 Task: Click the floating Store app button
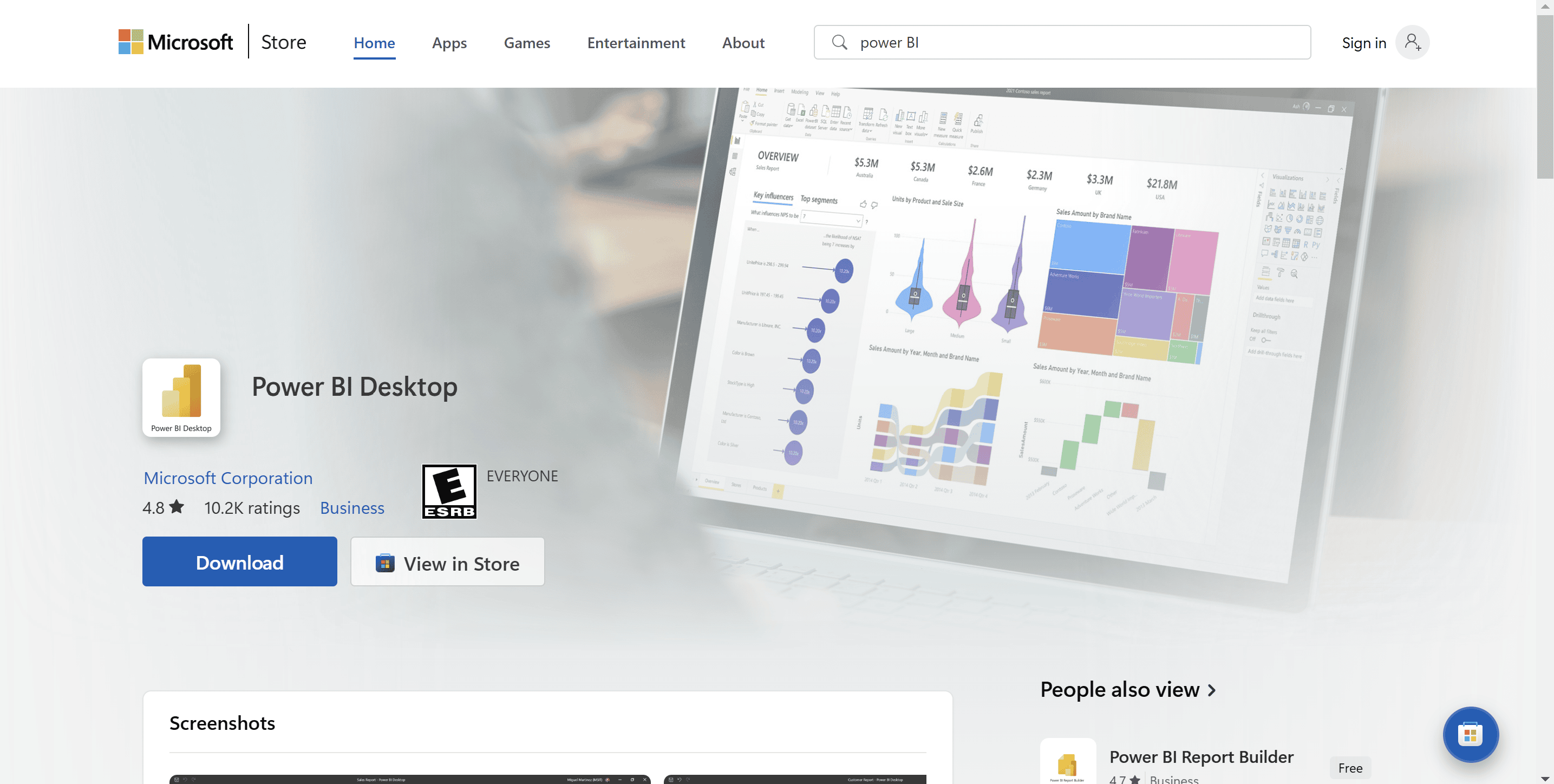pos(1471,735)
